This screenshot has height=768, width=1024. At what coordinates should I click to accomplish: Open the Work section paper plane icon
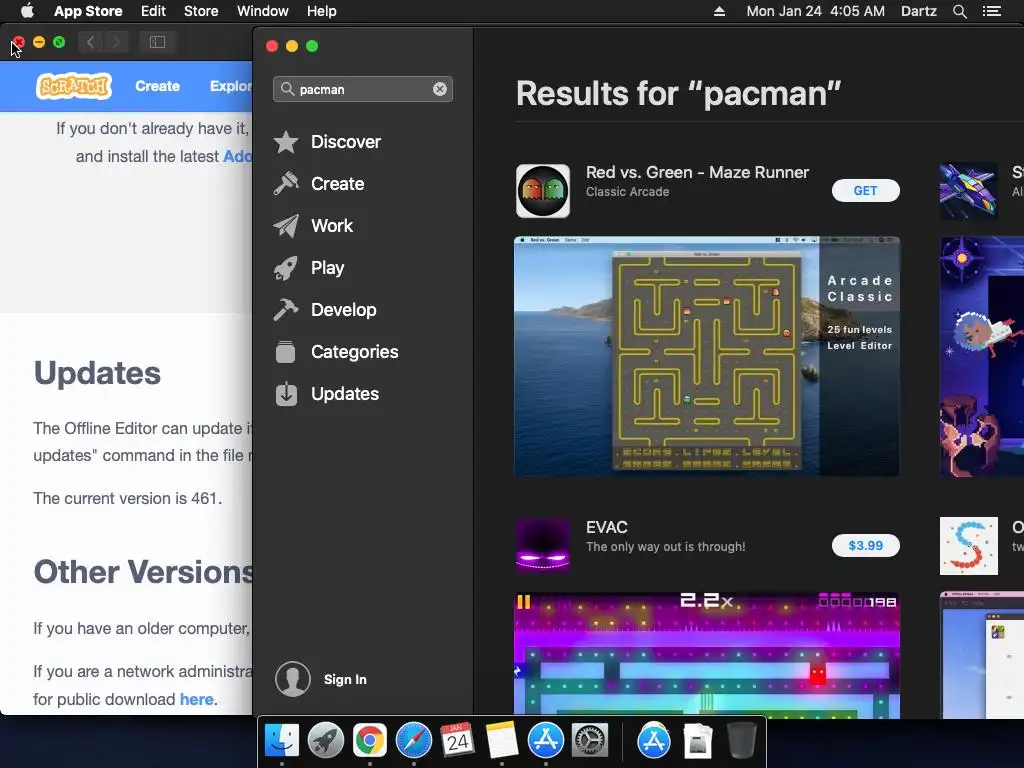[x=286, y=226]
